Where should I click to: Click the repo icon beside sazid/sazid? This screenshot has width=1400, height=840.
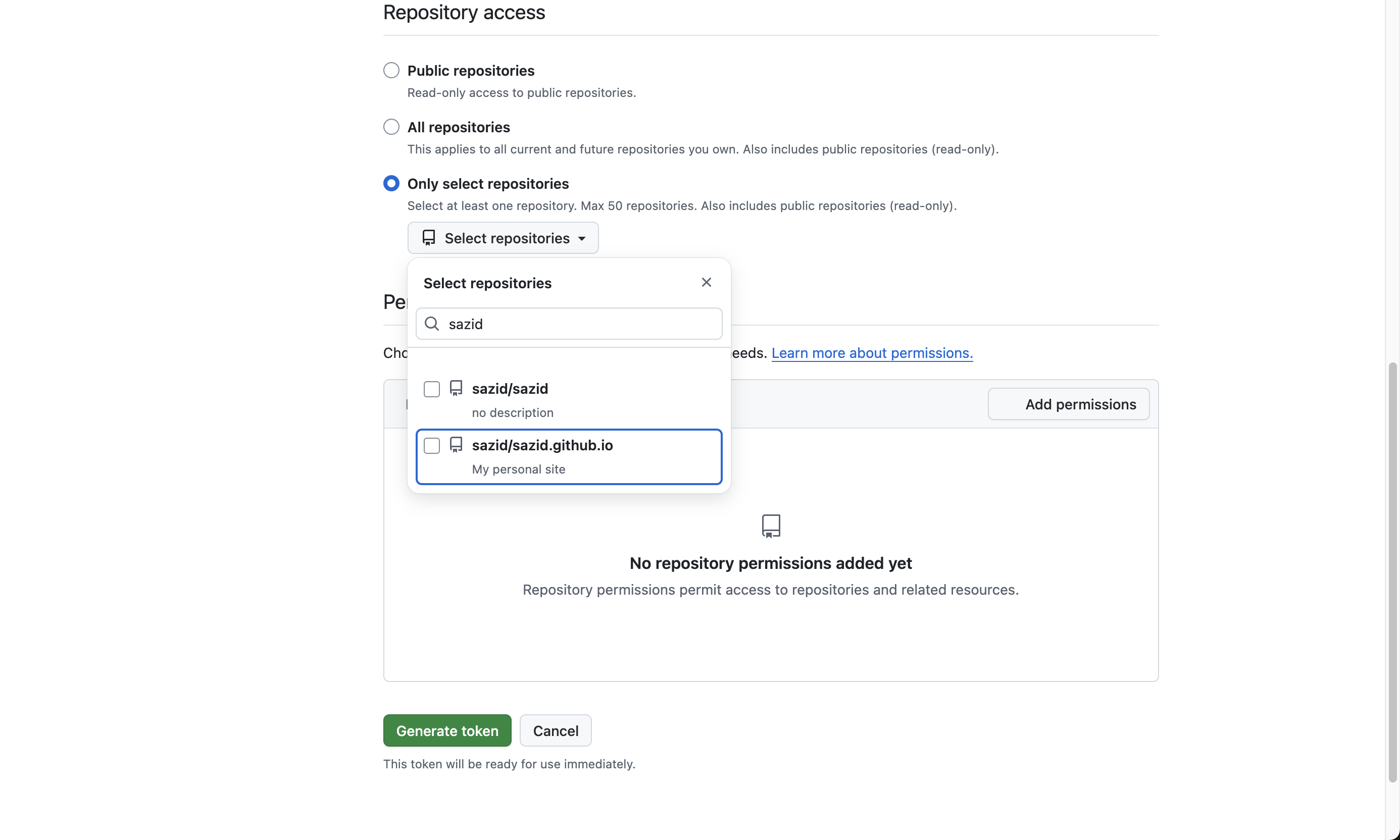pyautogui.click(x=456, y=388)
